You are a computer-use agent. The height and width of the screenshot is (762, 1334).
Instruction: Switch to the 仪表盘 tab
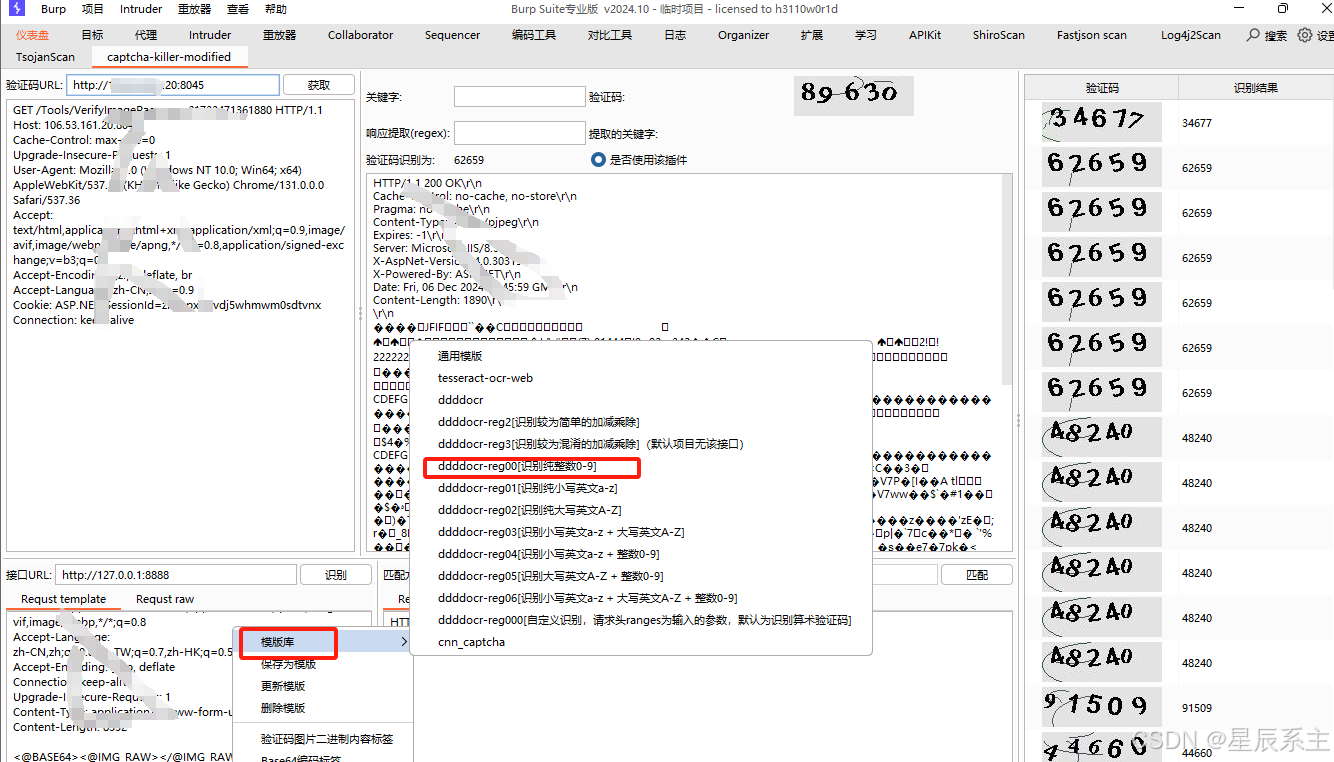(x=32, y=35)
